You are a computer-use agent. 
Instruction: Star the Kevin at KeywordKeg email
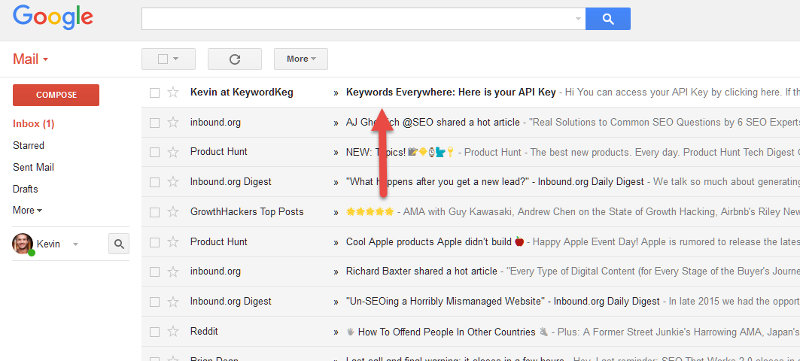pyautogui.click(x=173, y=92)
